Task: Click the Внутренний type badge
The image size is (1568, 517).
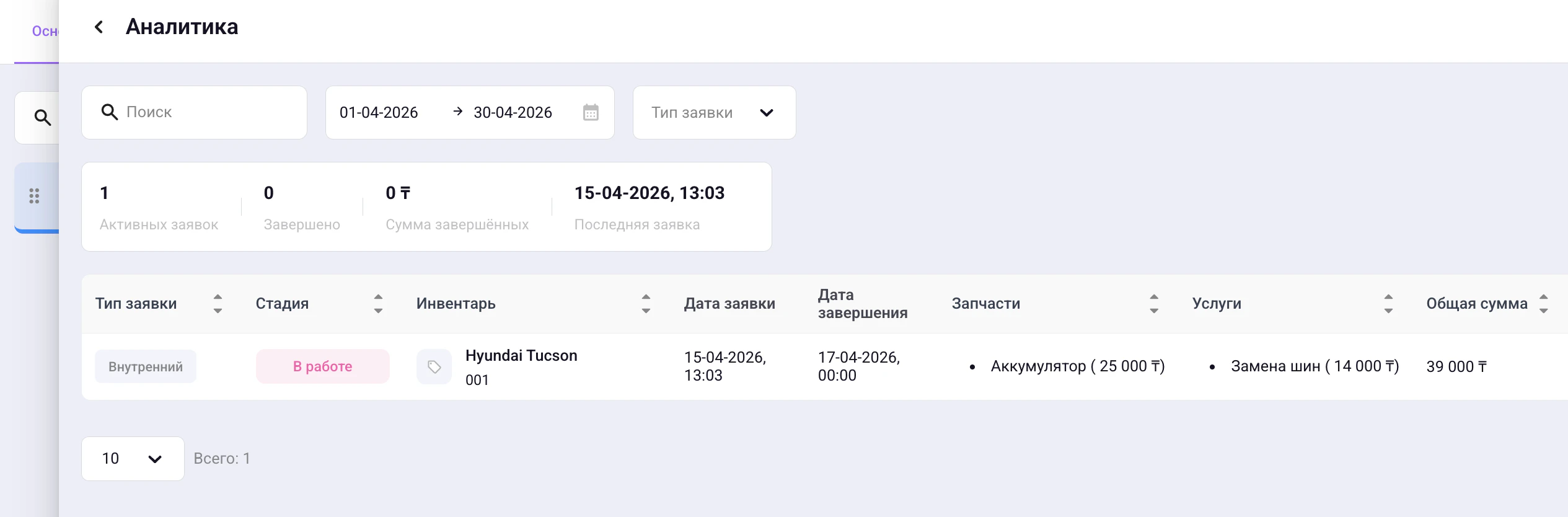Action: pyautogui.click(x=146, y=367)
